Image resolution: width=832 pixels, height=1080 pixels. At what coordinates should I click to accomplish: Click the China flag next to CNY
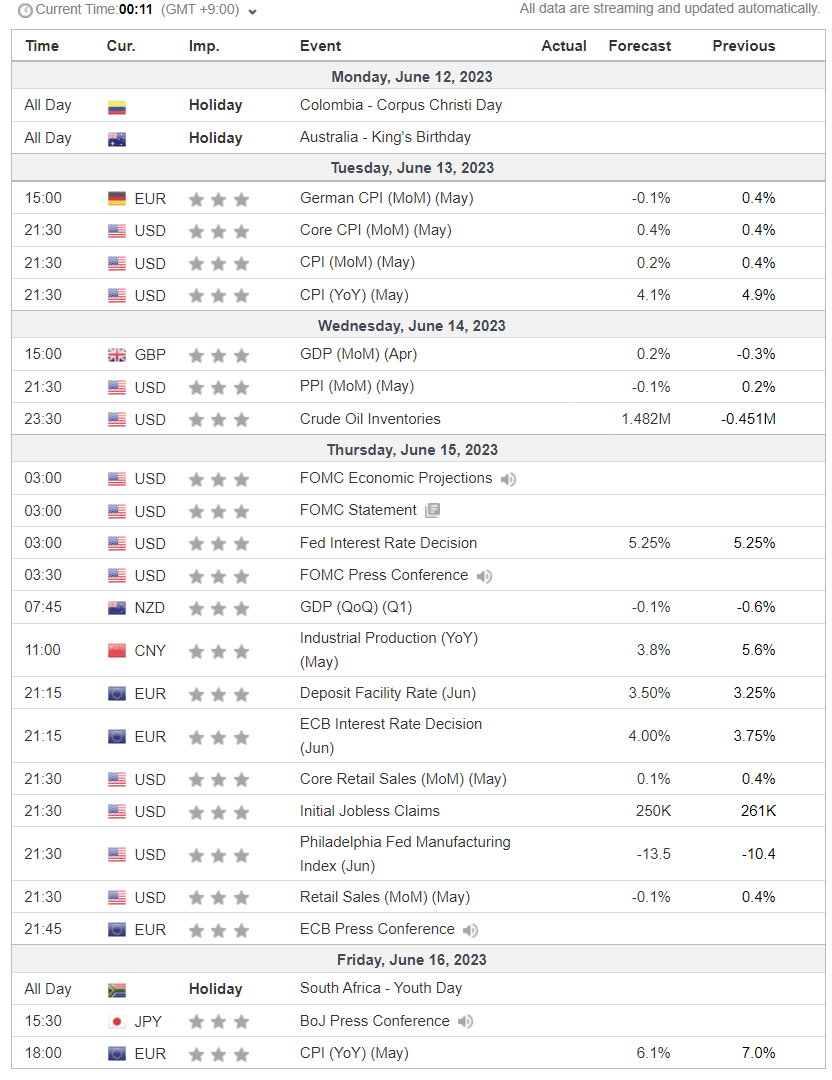click(117, 651)
